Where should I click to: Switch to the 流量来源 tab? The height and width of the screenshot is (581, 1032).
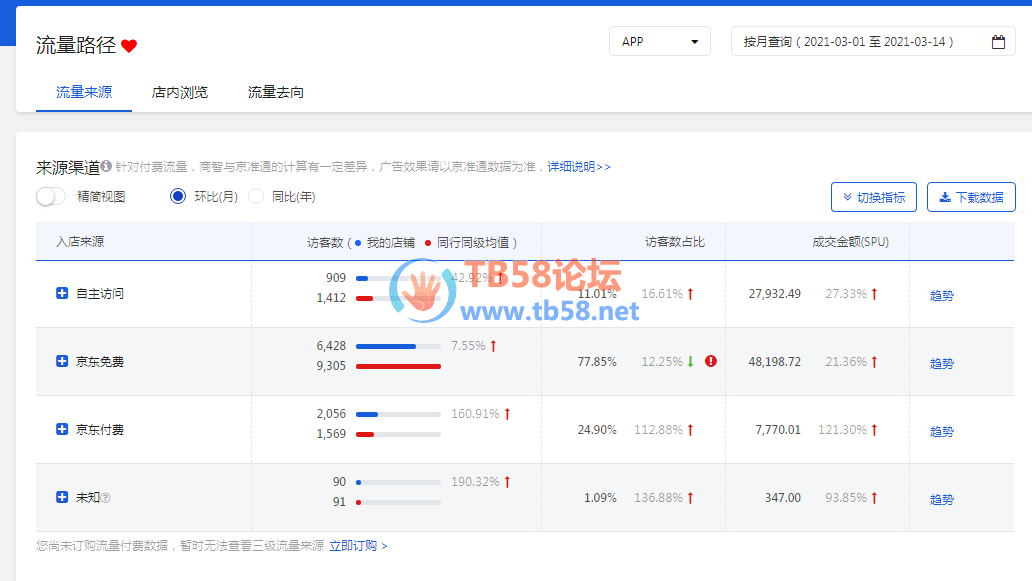[x=84, y=92]
